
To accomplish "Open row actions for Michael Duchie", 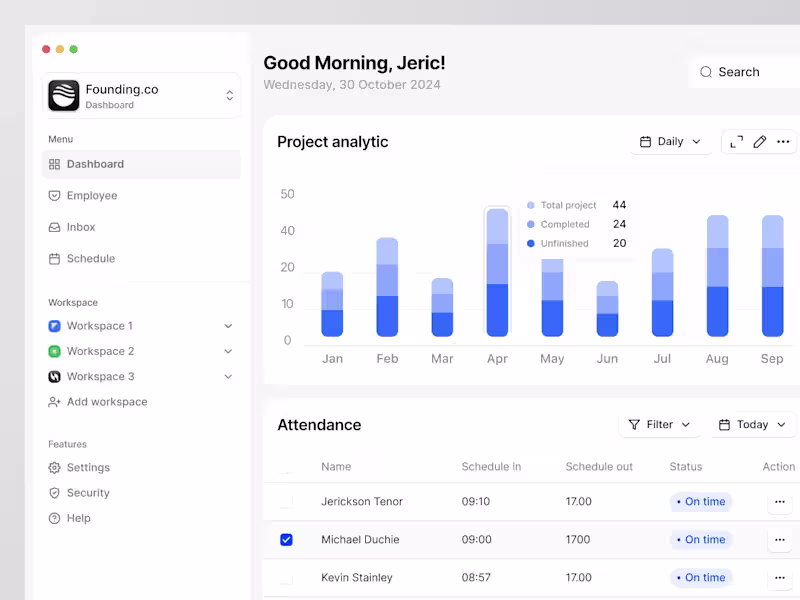I will click(x=779, y=539).
